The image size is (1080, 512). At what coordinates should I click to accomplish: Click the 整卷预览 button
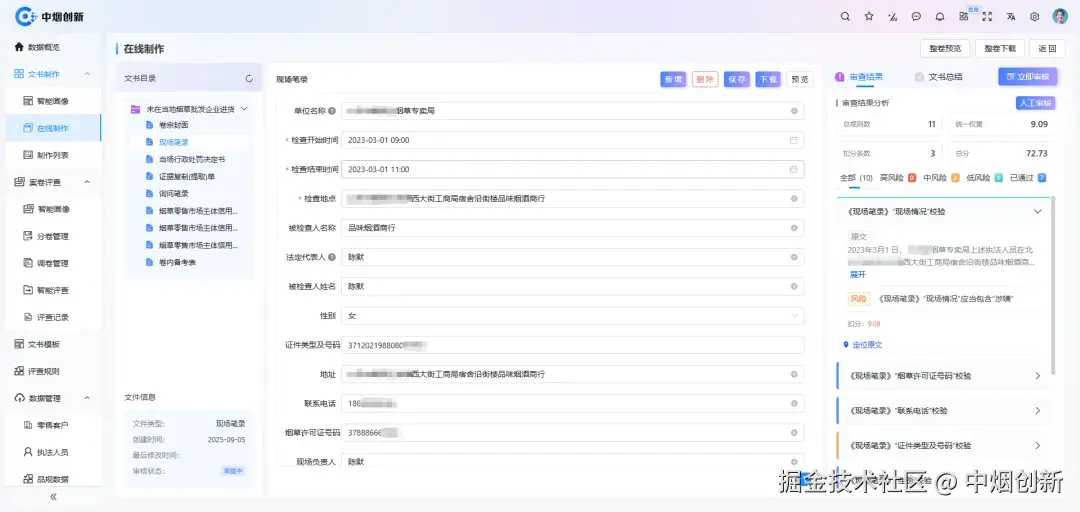pyautogui.click(x=945, y=48)
